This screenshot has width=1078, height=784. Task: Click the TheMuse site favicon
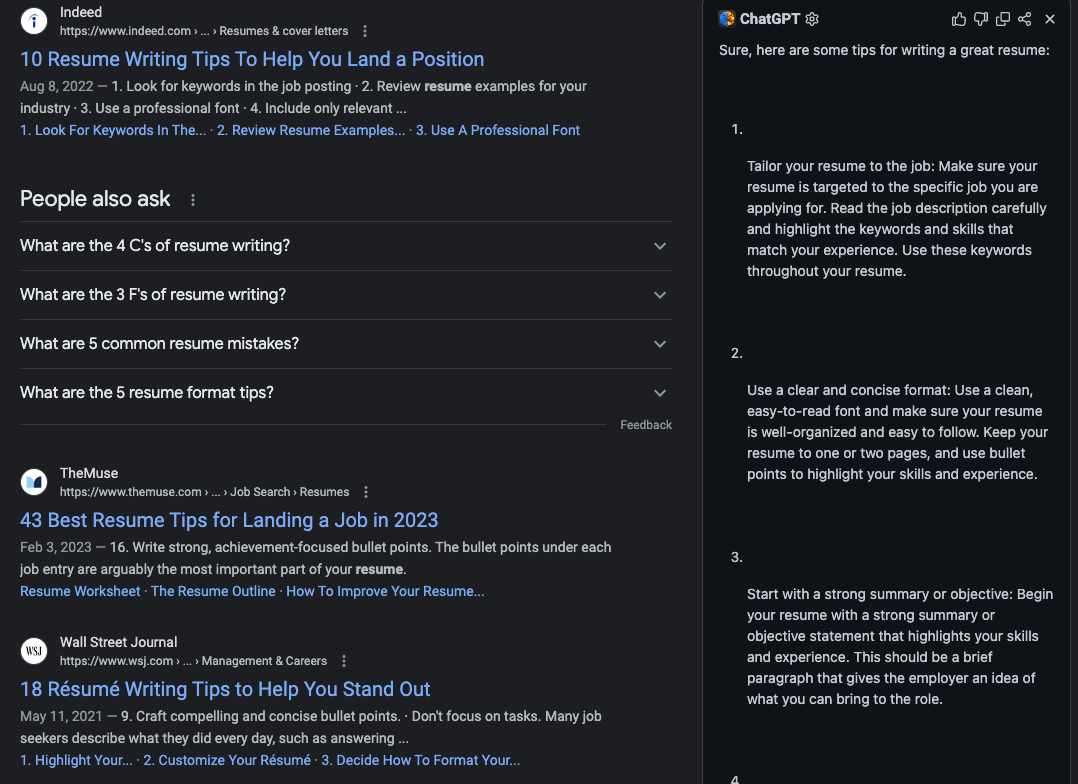[x=34, y=482]
